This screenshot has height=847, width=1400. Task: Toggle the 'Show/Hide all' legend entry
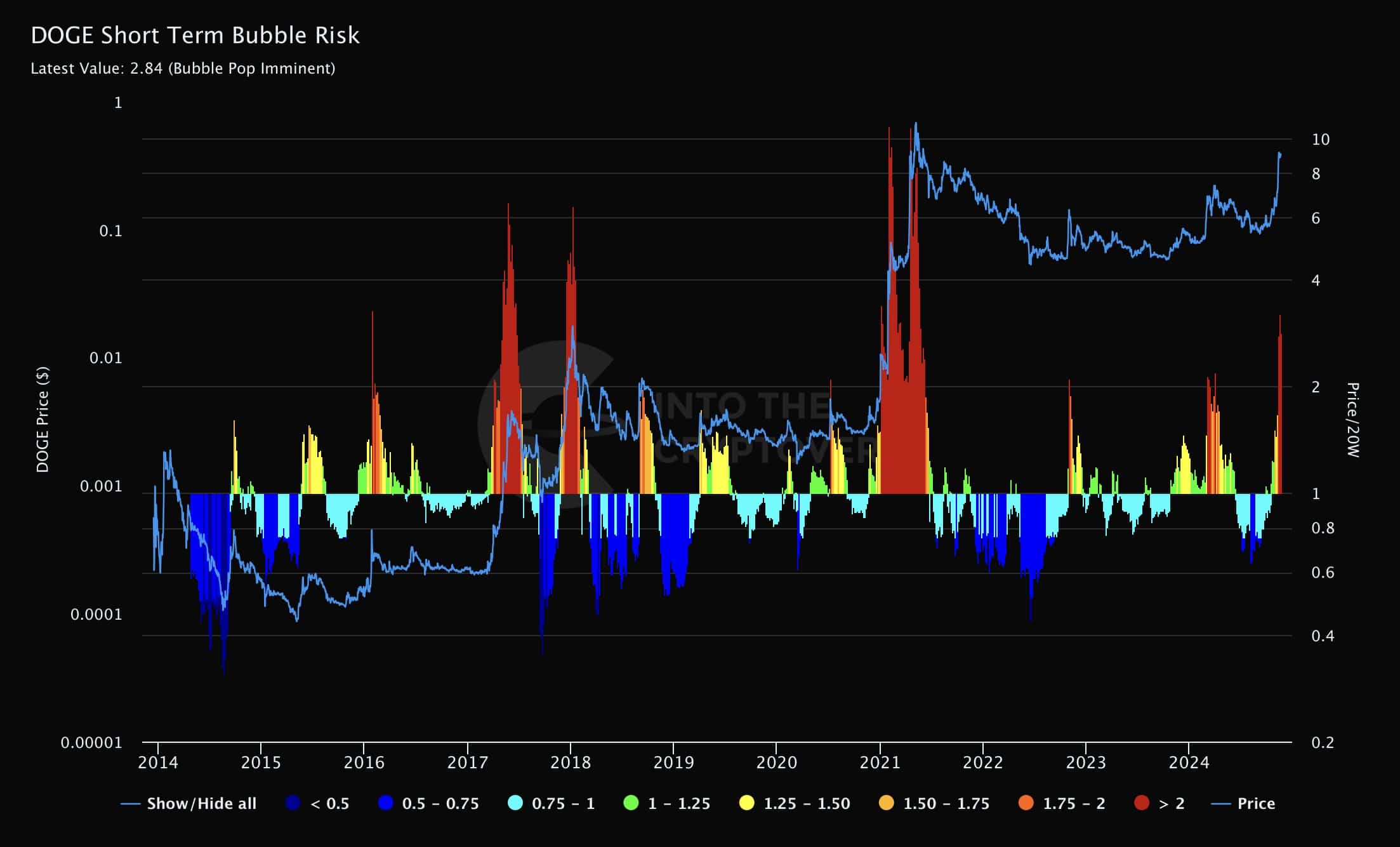pos(188,803)
